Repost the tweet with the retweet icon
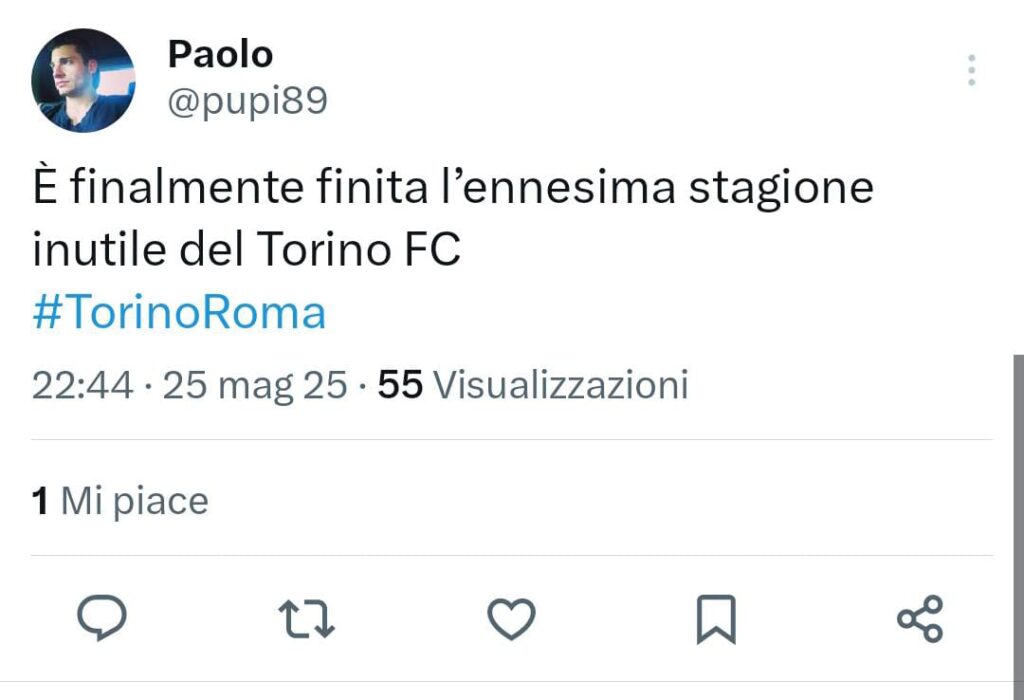 pyautogui.click(x=306, y=619)
